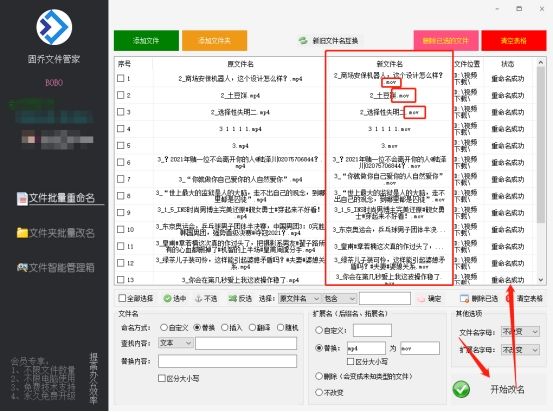Select 自定义 radio in 扩展名 section
The image size is (553, 412).
tap(319, 331)
